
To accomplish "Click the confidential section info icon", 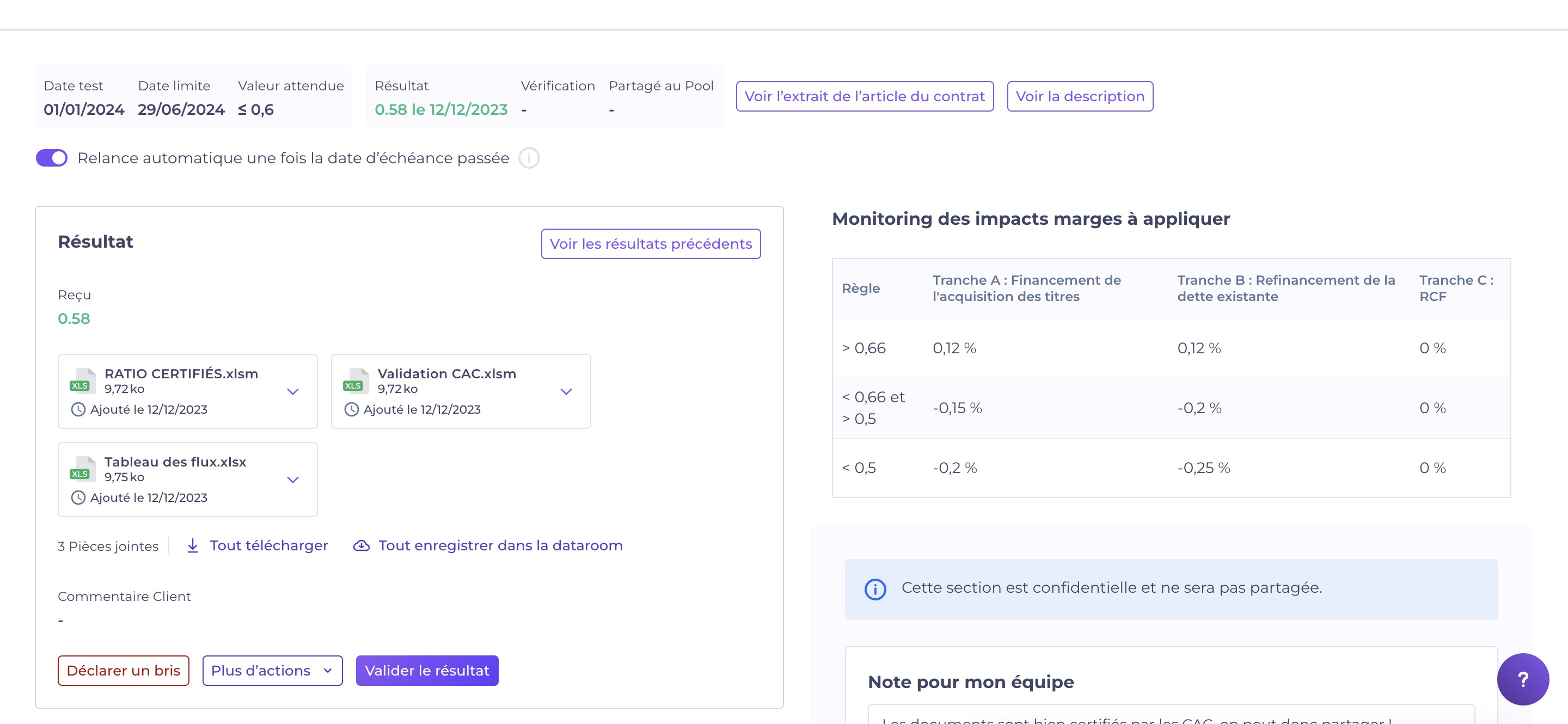I will click(875, 589).
